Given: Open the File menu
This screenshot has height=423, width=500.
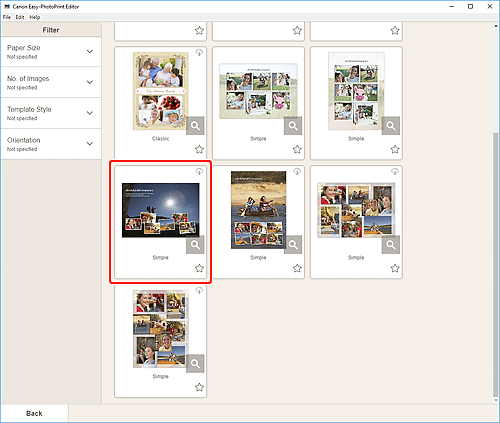Looking at the screenshot, I should (x=7, y=17).
